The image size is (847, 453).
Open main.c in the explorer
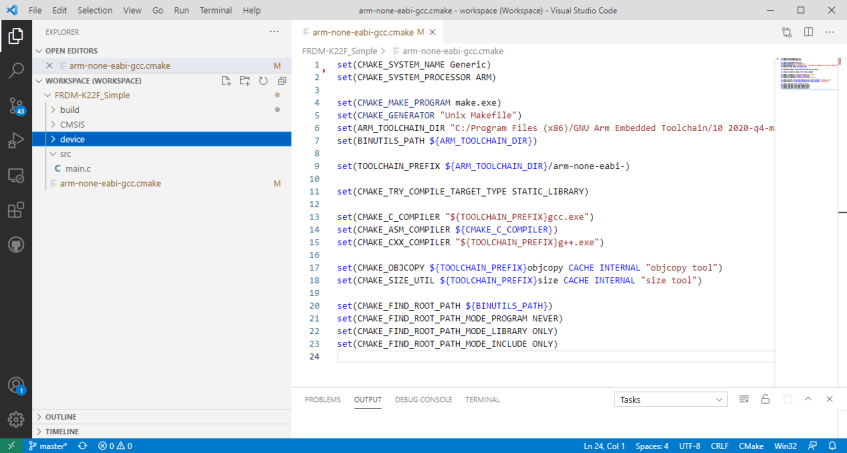[78, 169]
